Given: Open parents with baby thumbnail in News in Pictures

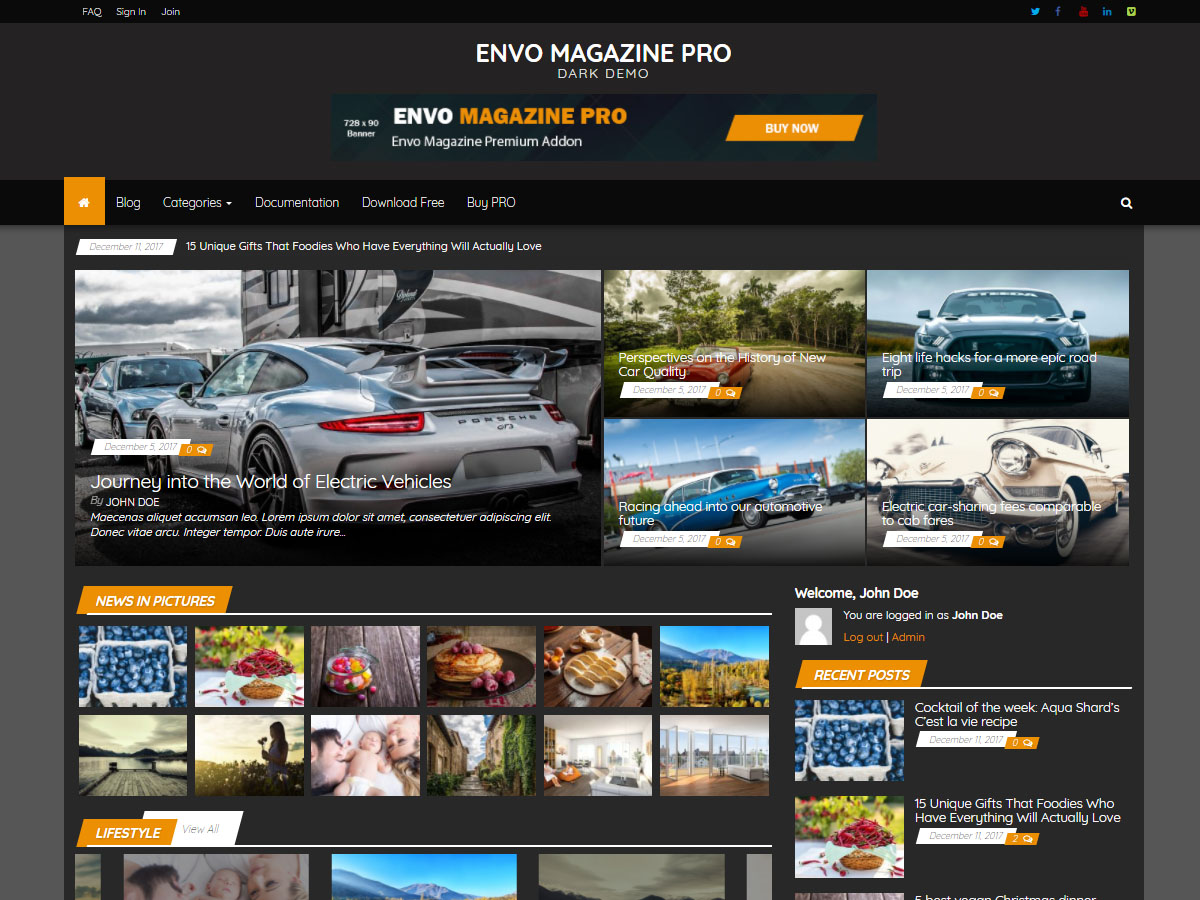Looking at the screenshot, I should pyautogui.click(x=365, y=755).
